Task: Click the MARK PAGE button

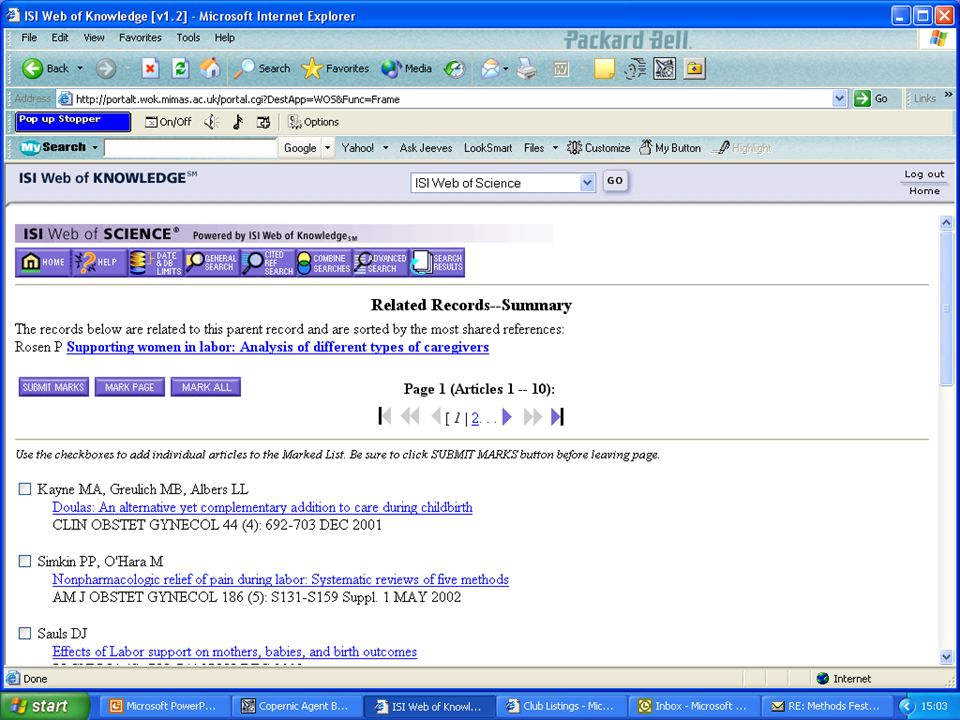Action: (x=130, y=387)
